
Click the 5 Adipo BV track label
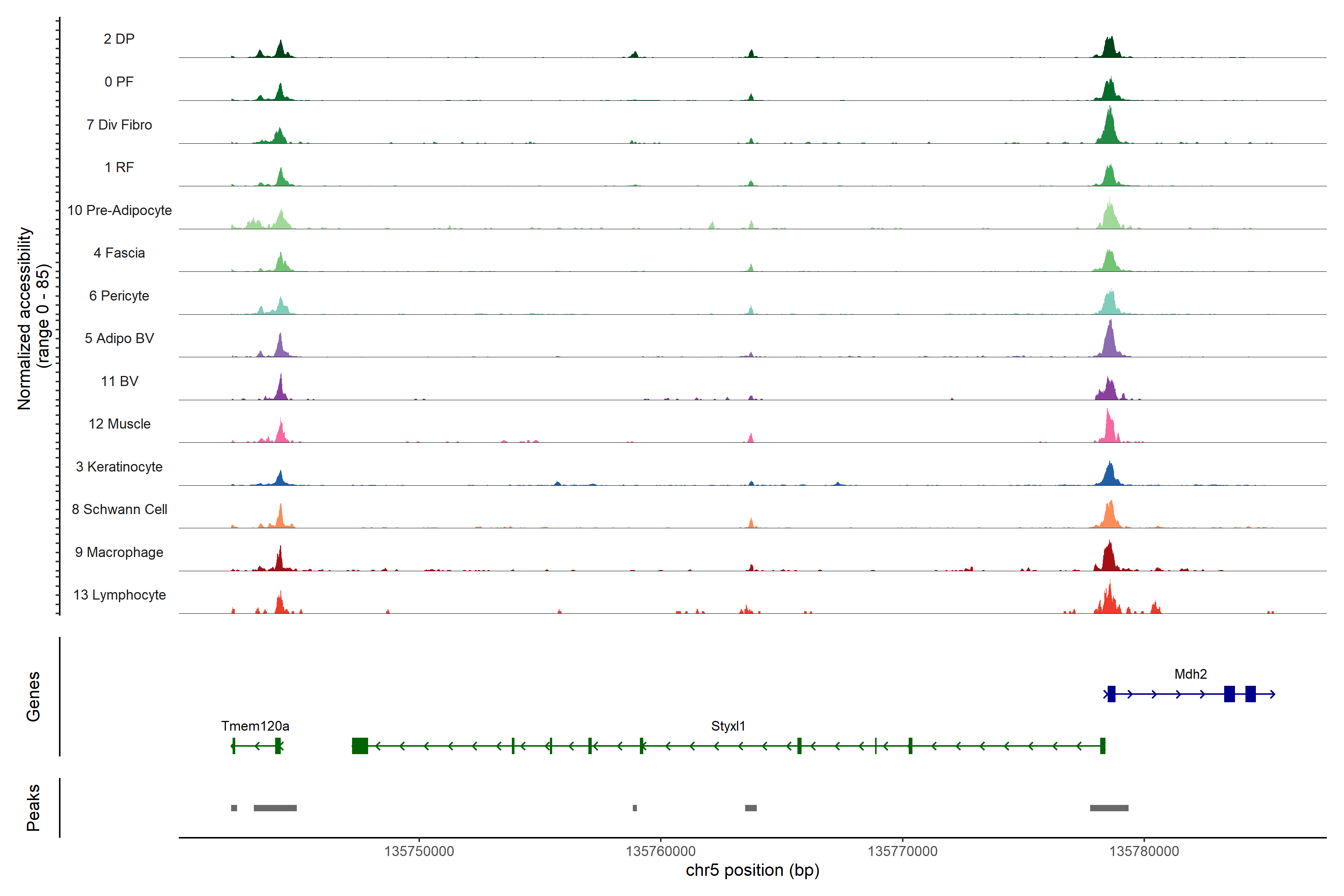point(119,338)
